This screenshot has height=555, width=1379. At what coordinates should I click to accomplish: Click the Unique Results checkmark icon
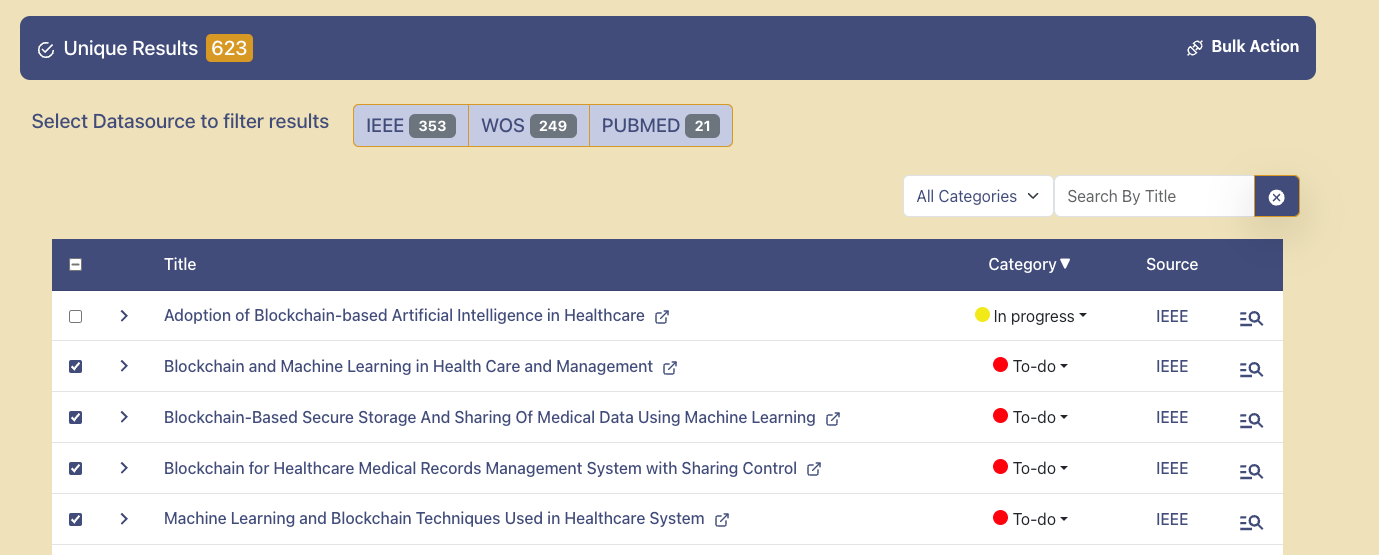click(46, 49)
